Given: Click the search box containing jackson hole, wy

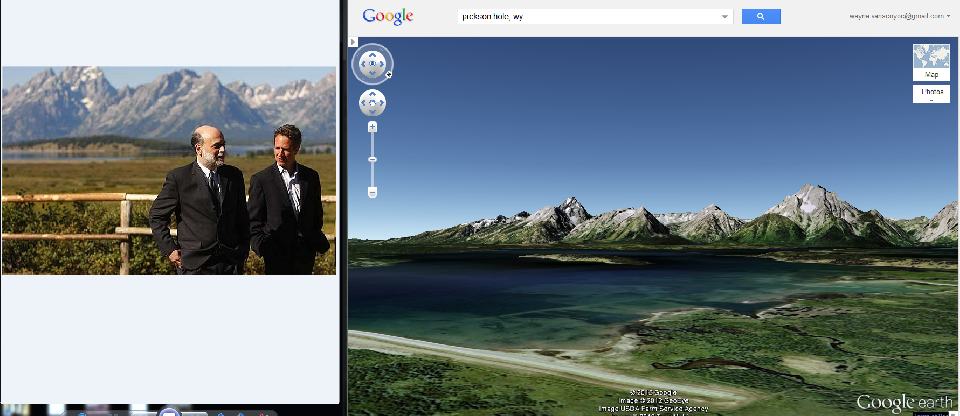Looking at the screenshot, I should (x=594, y=17).
